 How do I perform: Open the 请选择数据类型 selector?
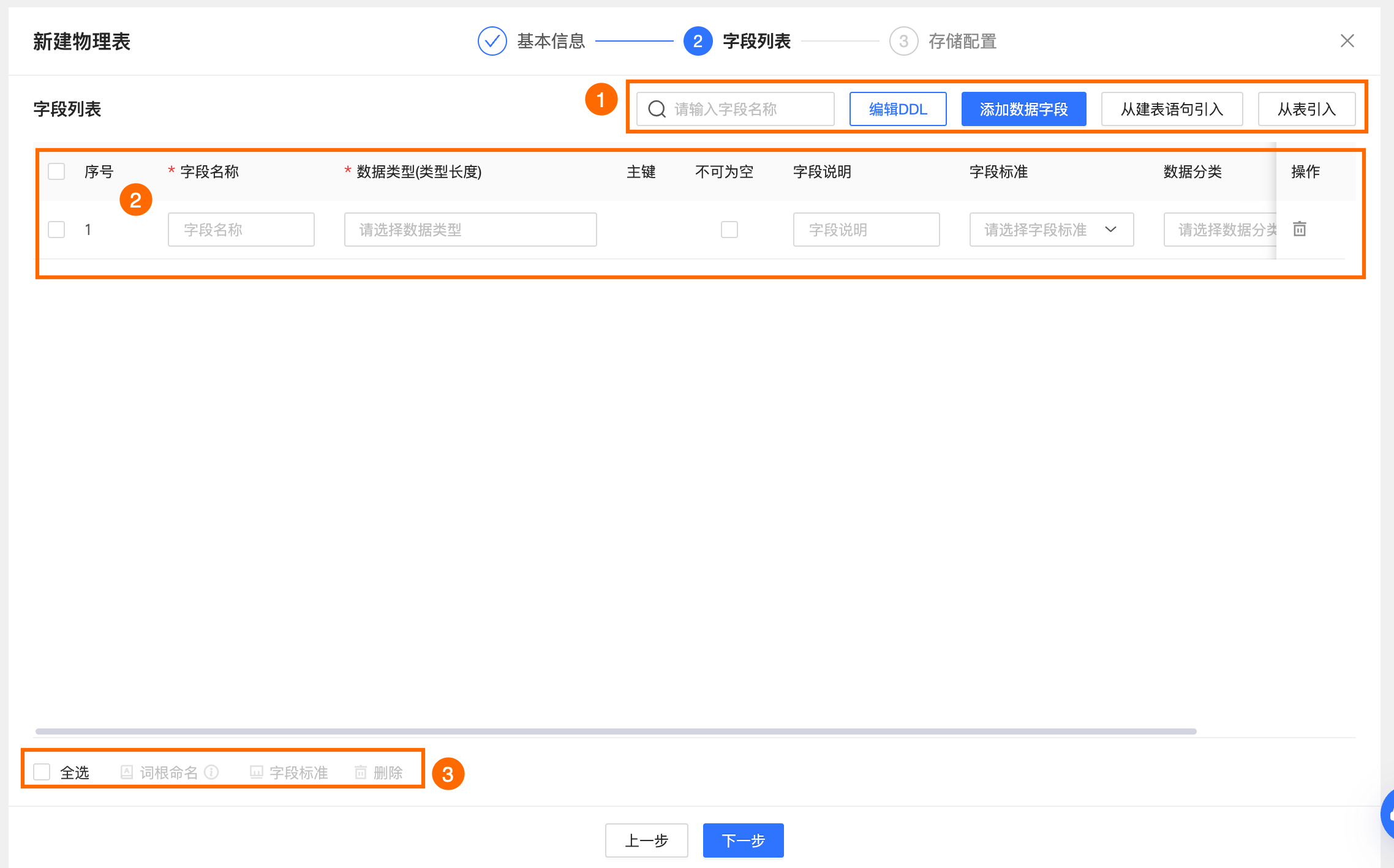(x=470, y=230)
